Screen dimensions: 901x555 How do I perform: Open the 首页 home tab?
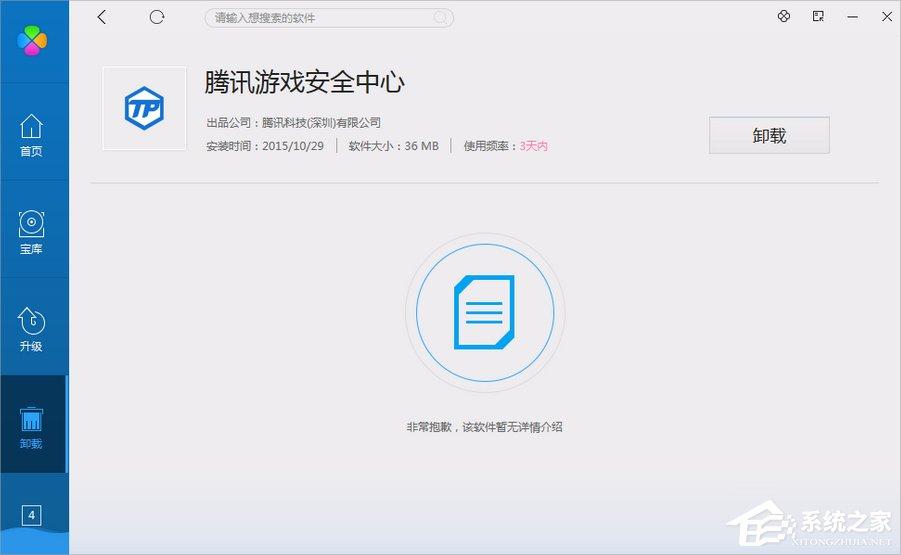(32, 135)
